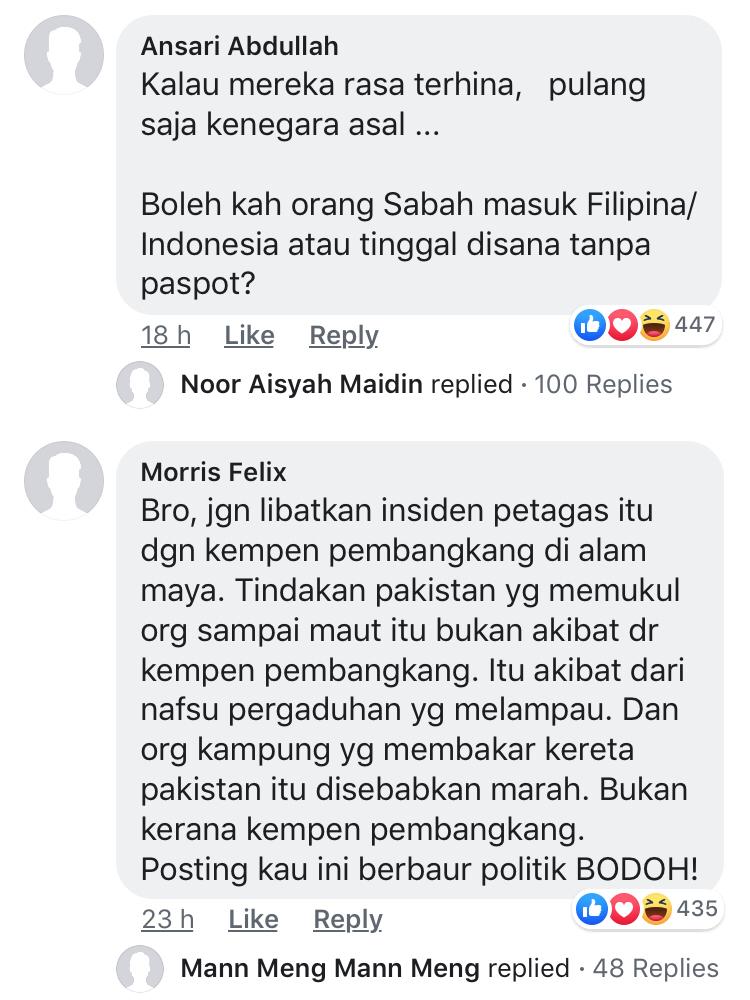Expand the 100 Replies thread
Viewport: 750px width, 1000px height.
pyautogui.click(x=603, y=385)
